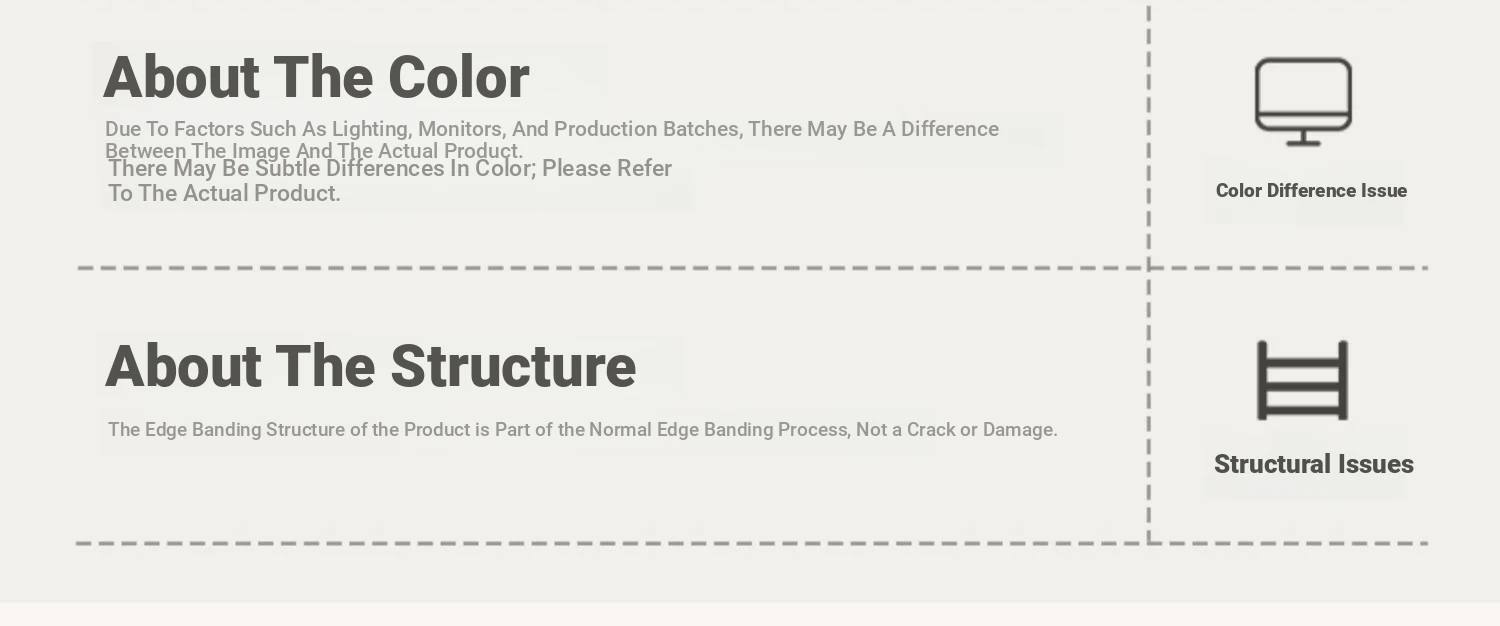The width and height of the screenshot is (1500, 626).
Task: Click the word 'Monitors' in the color description
Action: 461,129
